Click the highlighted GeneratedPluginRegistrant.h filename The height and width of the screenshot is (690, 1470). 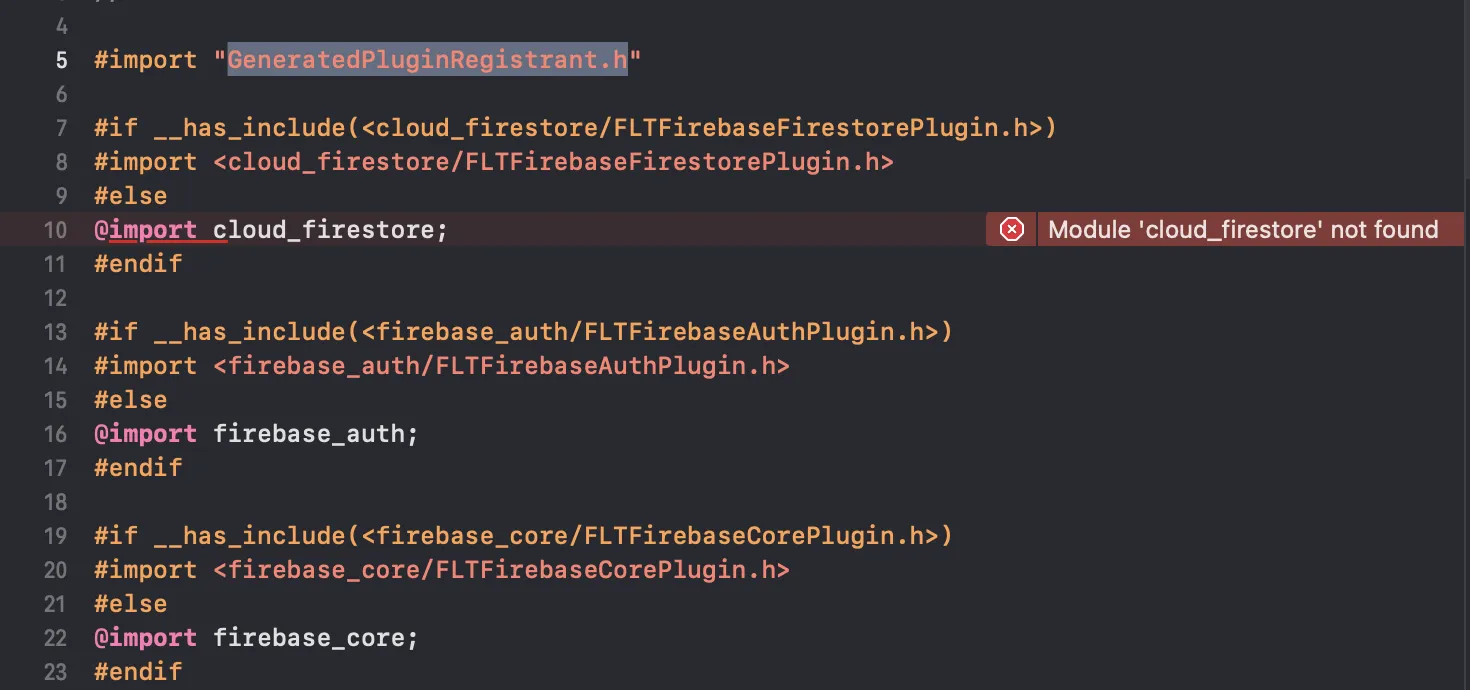427,60
